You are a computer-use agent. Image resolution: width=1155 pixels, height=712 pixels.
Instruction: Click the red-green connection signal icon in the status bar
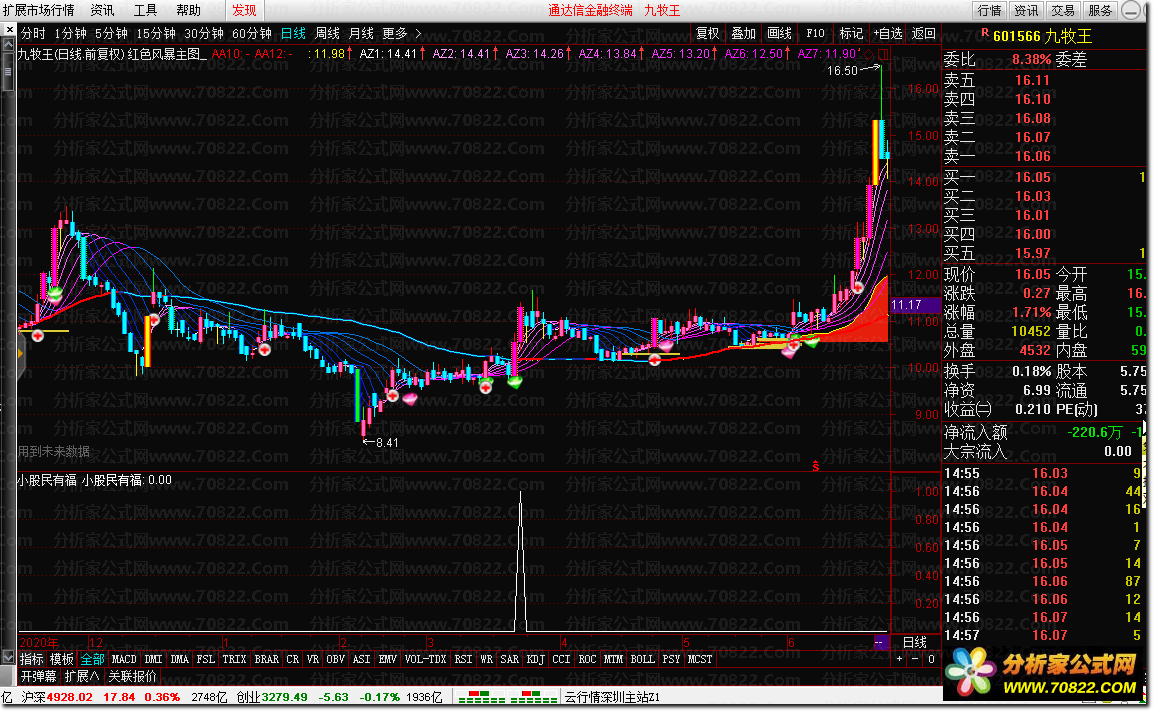click(x=508, y=697)
